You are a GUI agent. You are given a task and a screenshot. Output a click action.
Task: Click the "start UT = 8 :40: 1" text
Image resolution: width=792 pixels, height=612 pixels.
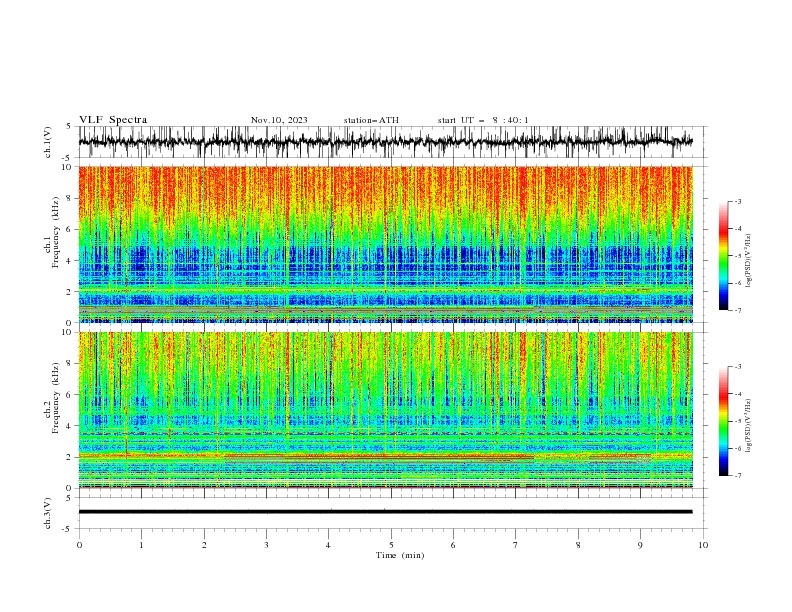coord(483,120)
